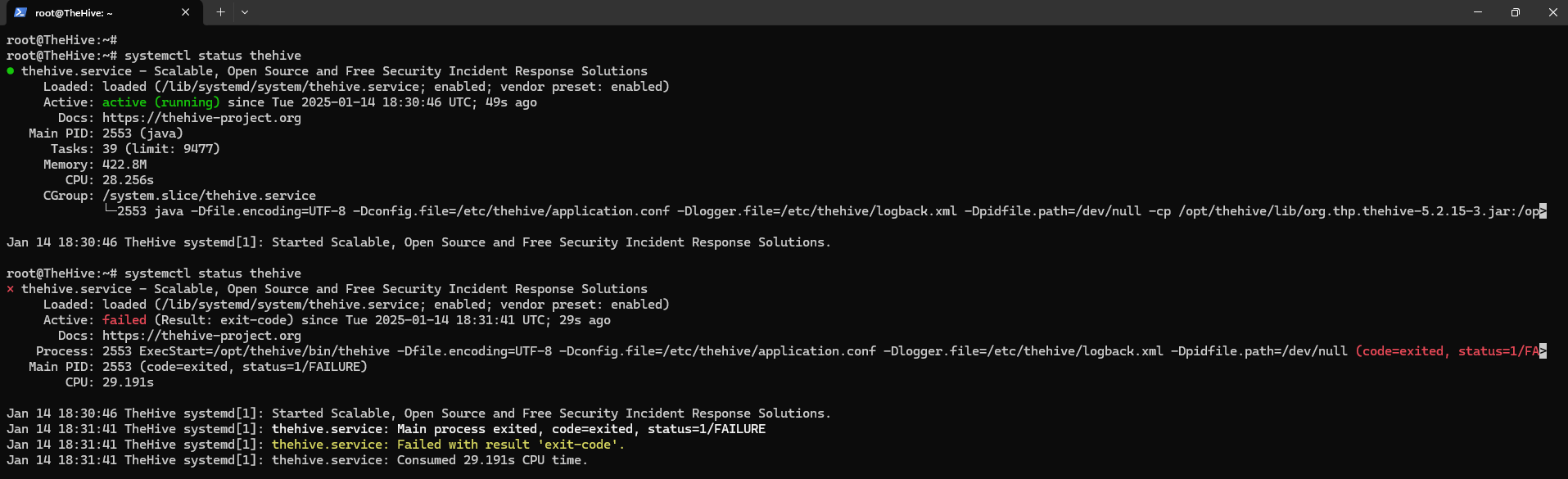Open Docs link below the failed status line
The image size is (1568, 479).
coord(201,336)
